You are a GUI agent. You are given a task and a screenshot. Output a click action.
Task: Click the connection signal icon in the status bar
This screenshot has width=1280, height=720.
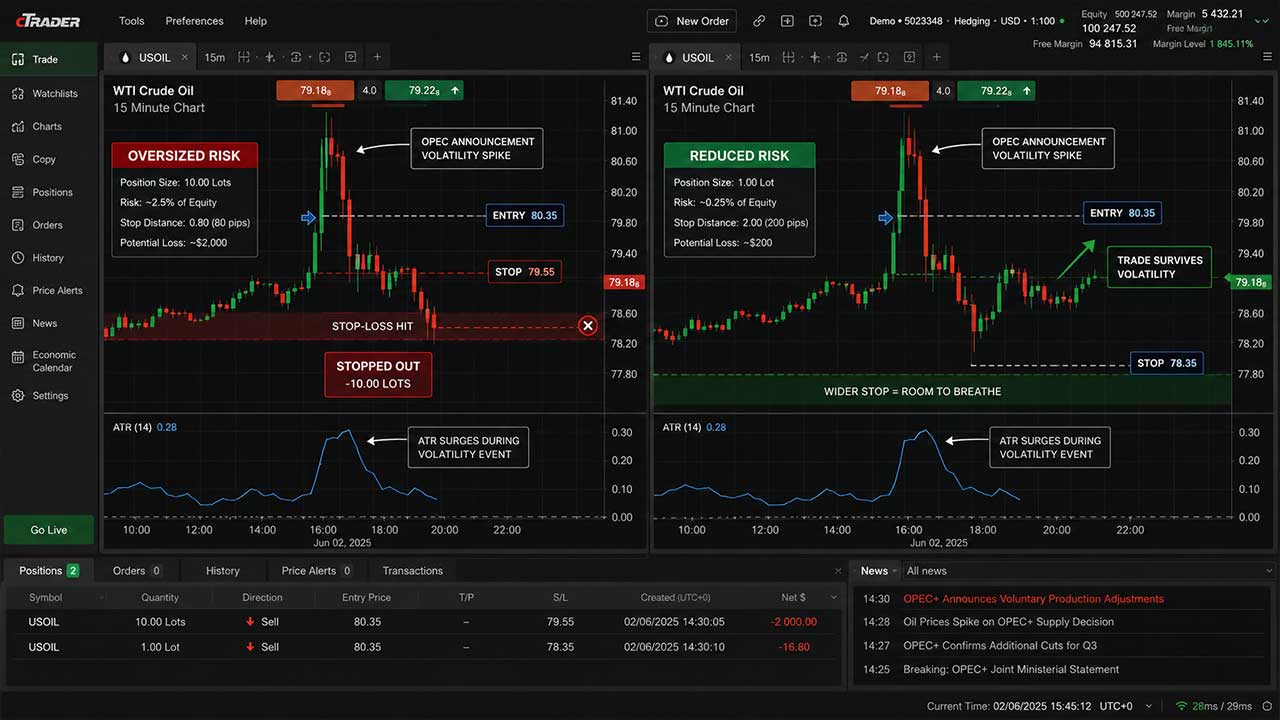(1182, 706)
